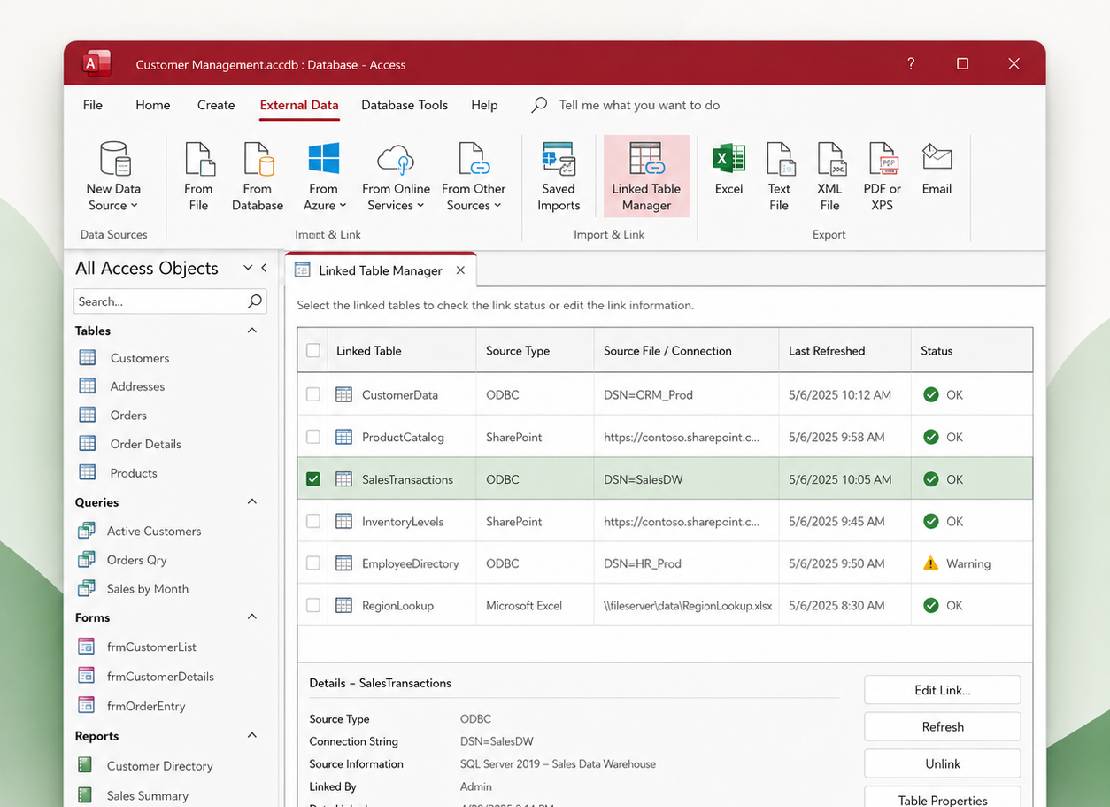The width and height of the screenshot is (1110, 807).
Task: Close the Linked Table Manager tab
Action: point(461,270)
